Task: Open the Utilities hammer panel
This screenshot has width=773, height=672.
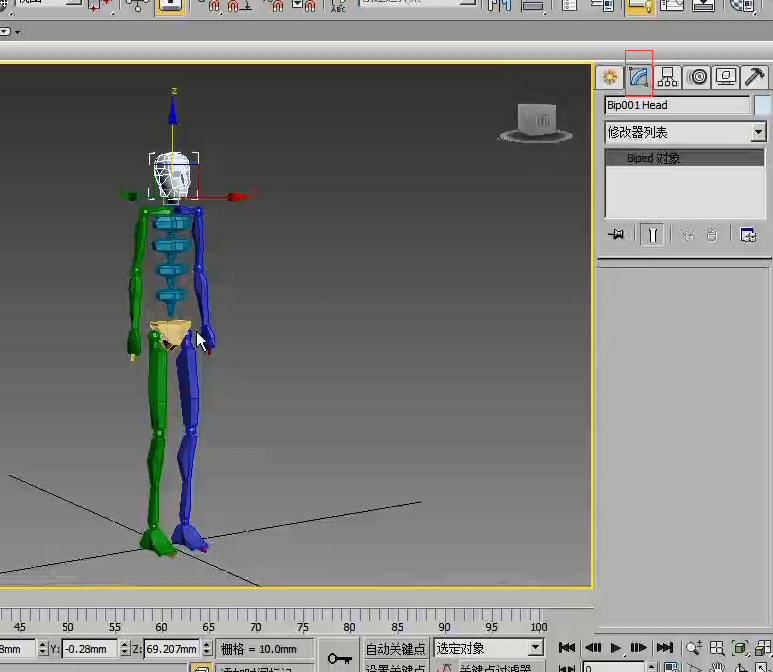Action: (756, 78)
